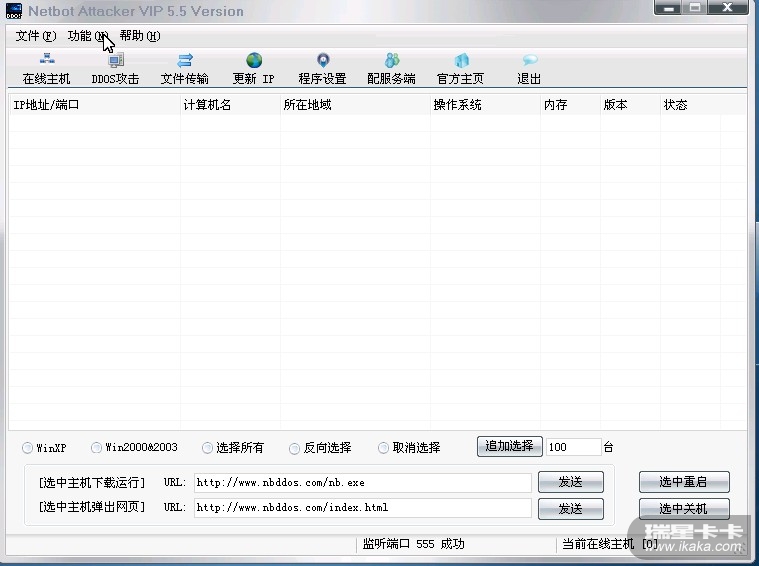Click the popup URL field with index.html

click(x=363, y=507)
